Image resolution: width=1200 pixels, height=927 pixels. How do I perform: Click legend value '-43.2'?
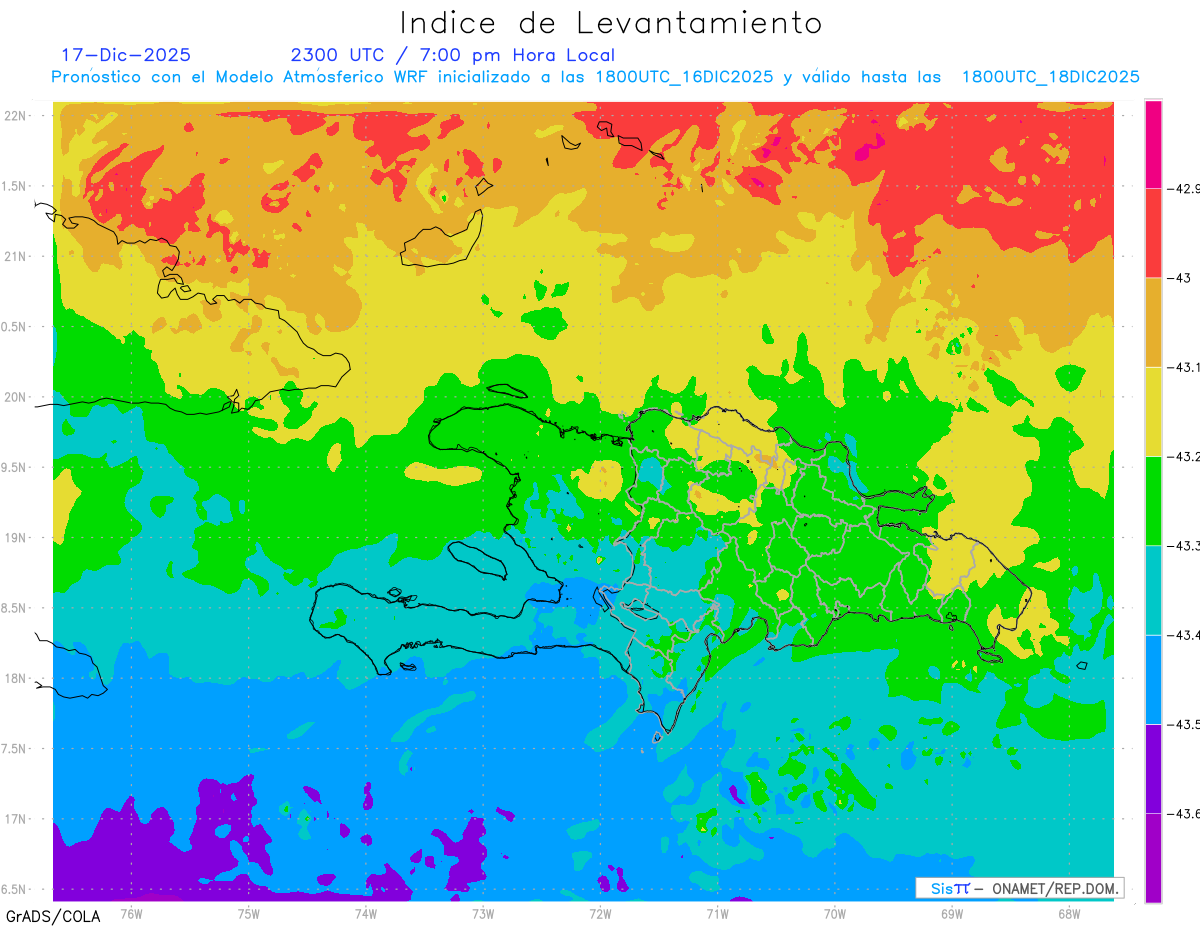[x=1185, y=456]
